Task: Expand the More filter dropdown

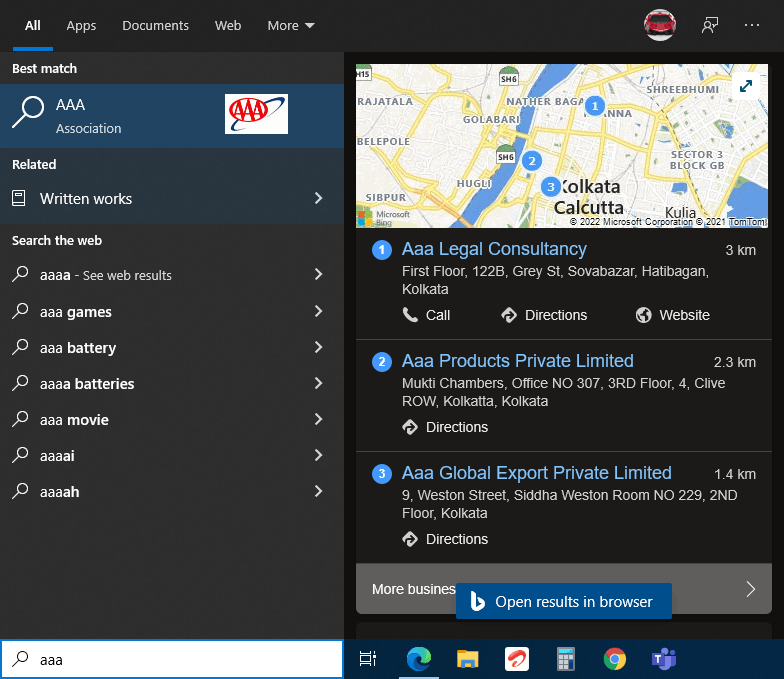Action: (x=290, y=25)
